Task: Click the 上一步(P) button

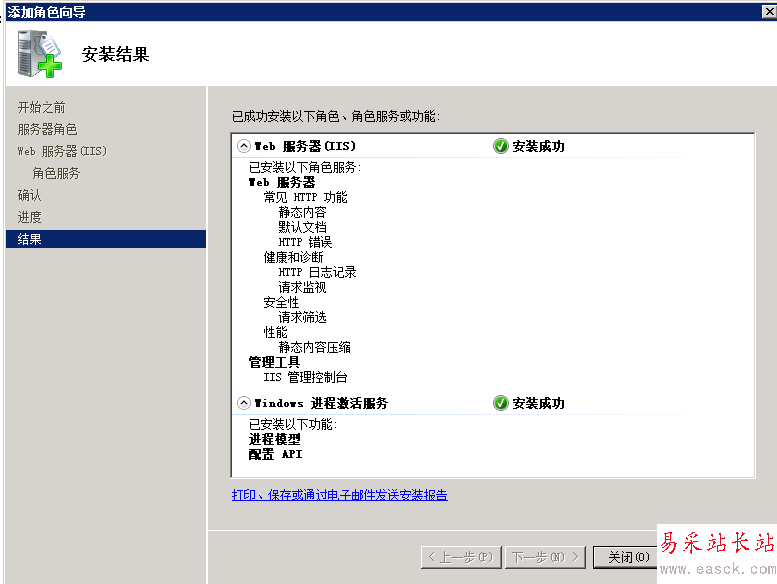Action: 461,557
